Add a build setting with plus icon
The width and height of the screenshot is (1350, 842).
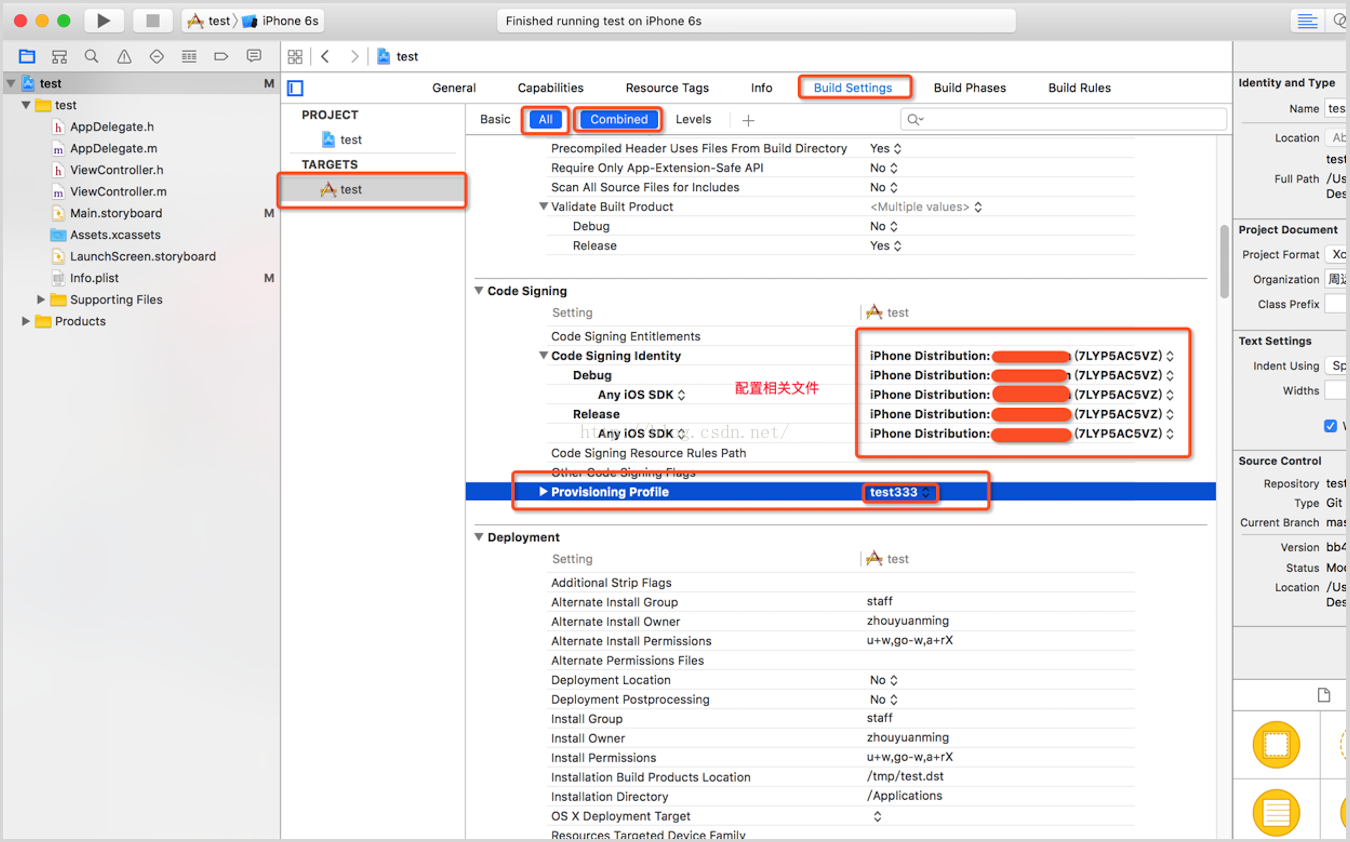point(748,120)
